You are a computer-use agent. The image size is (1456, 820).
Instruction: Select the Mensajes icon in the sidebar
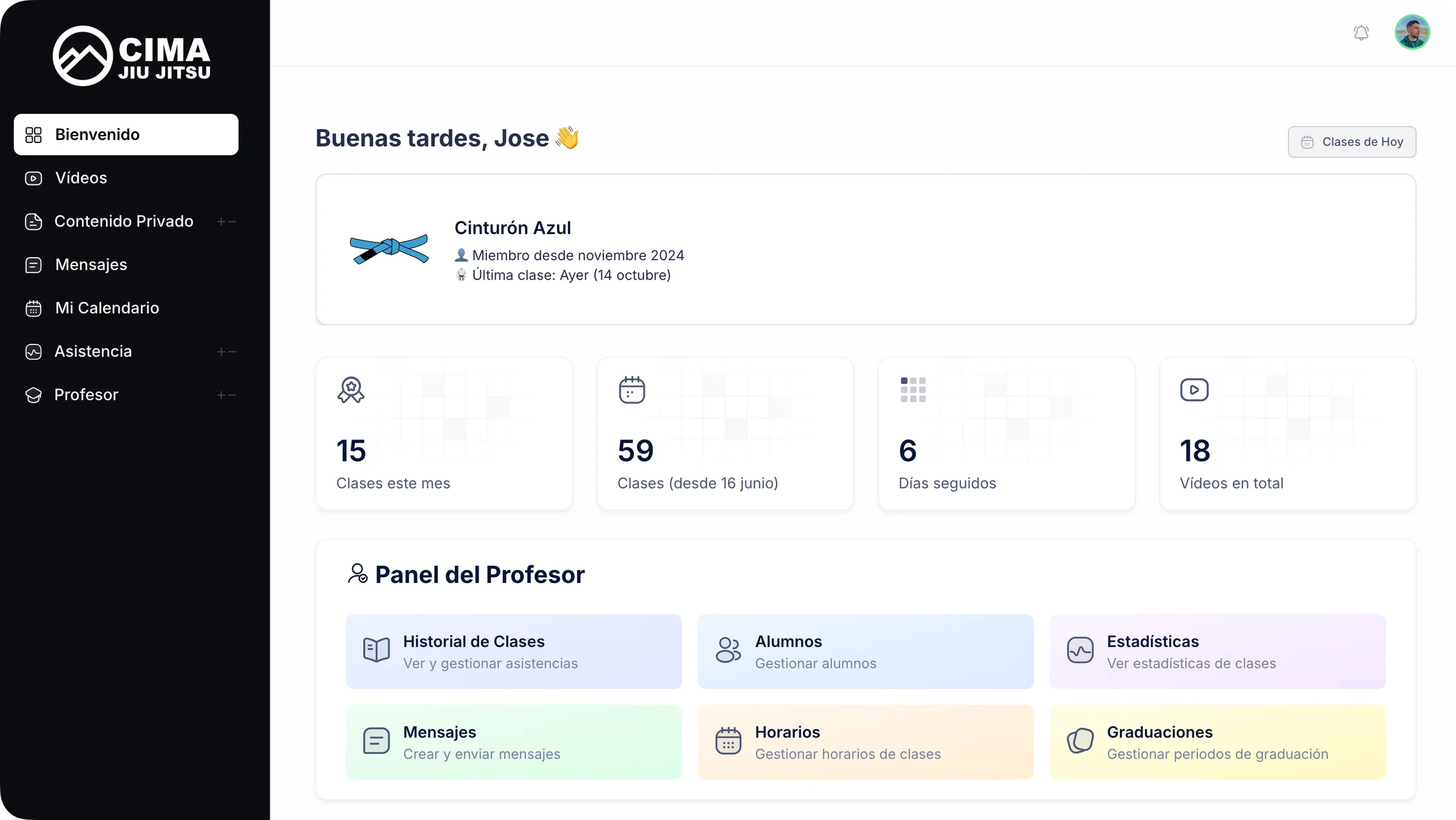(x=33, y=264)
